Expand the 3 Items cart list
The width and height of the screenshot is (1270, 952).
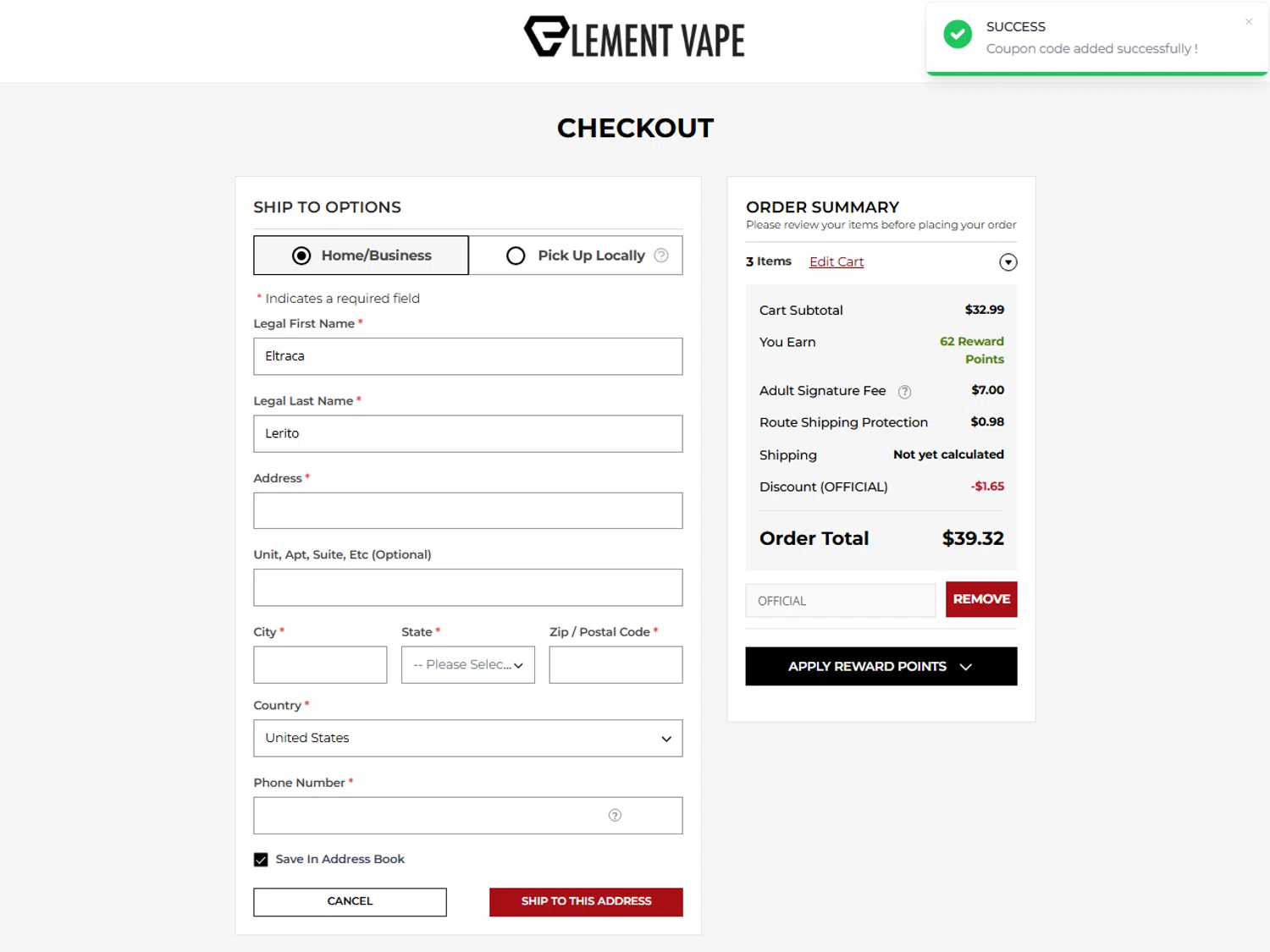tap(1008, 262)
